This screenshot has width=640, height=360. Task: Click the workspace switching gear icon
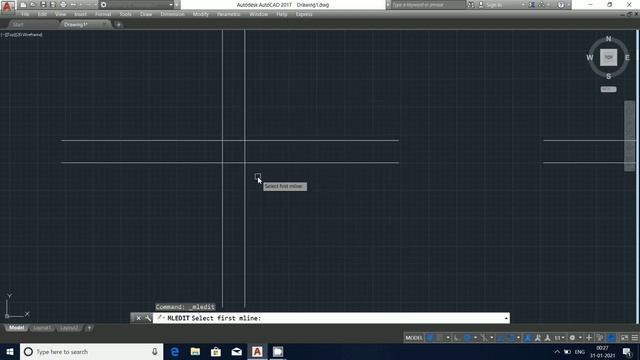click(x=572, y=338)
